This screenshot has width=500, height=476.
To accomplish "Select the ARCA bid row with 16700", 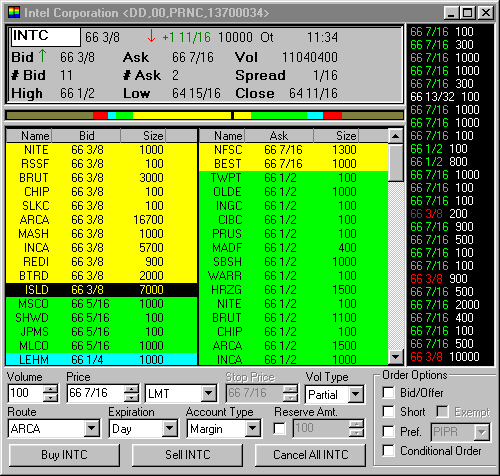I will pos(102,220).
